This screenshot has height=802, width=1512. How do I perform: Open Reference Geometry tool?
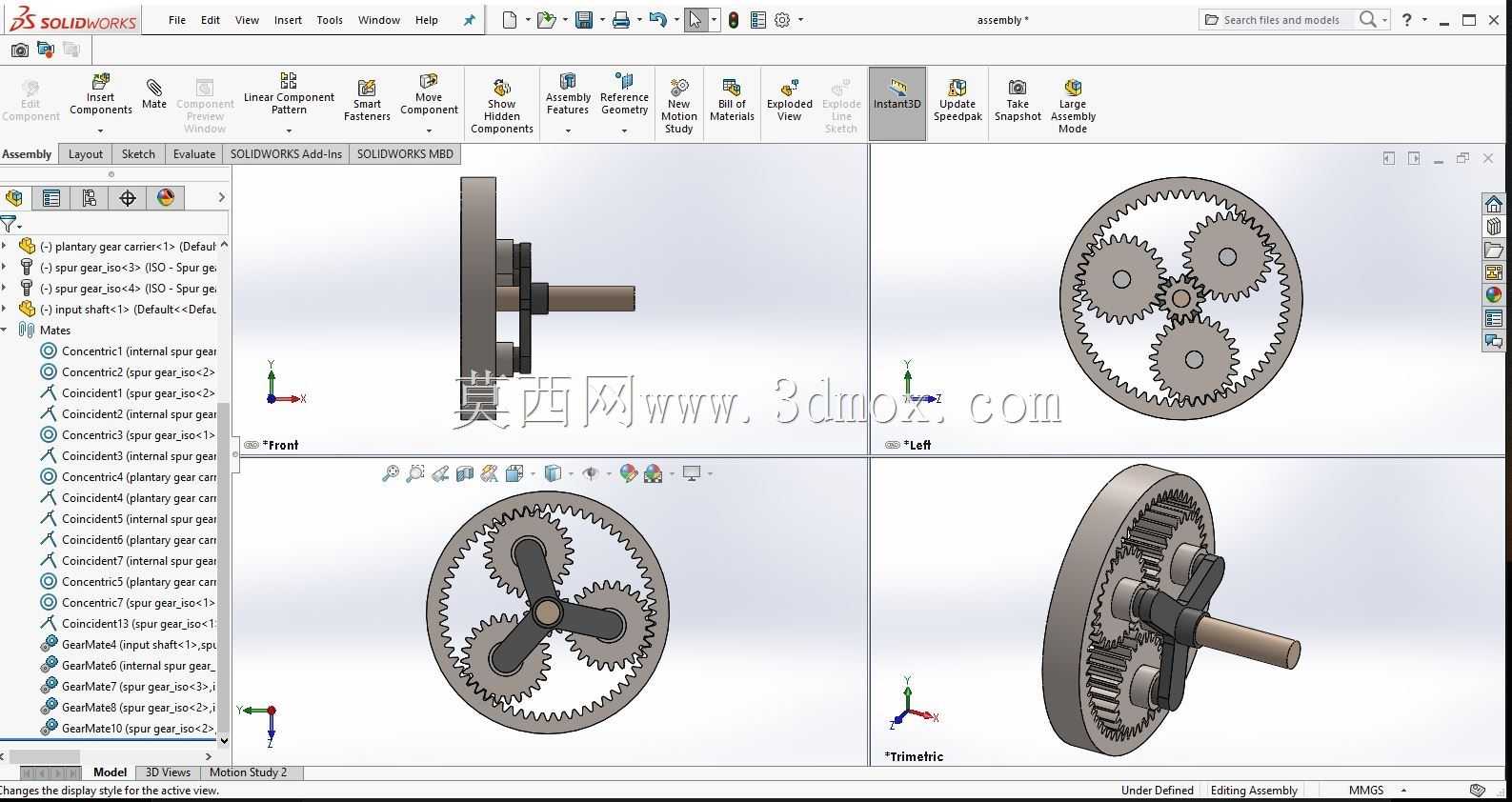624,95
